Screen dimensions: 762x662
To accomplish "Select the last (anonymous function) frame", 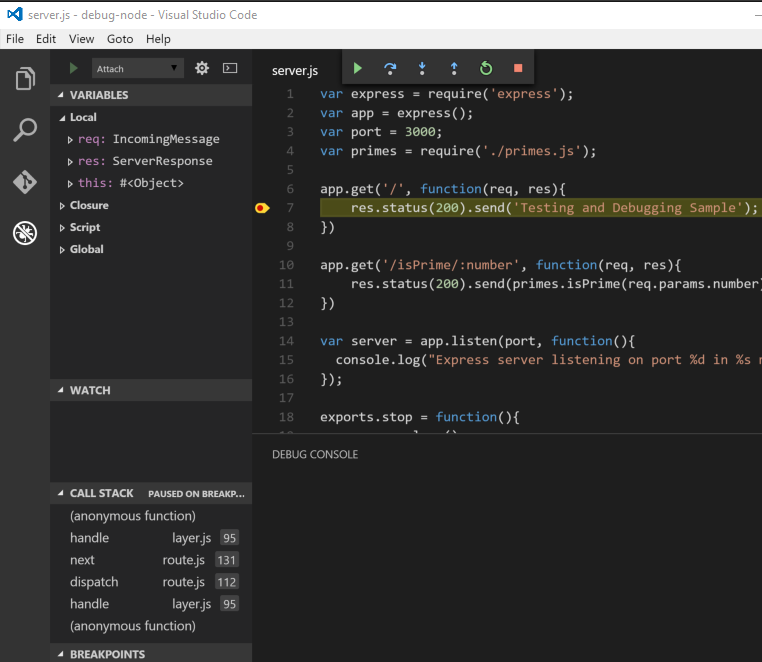I will tap(151, 626).
